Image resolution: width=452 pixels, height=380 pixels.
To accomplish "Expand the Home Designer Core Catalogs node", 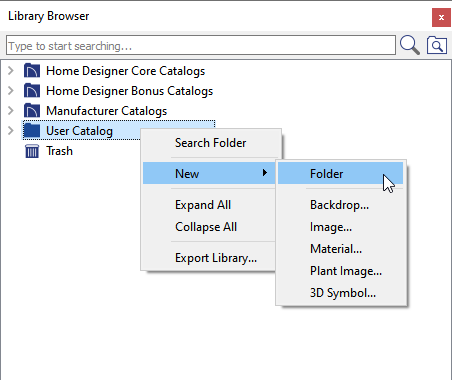I will click(11, 71).
